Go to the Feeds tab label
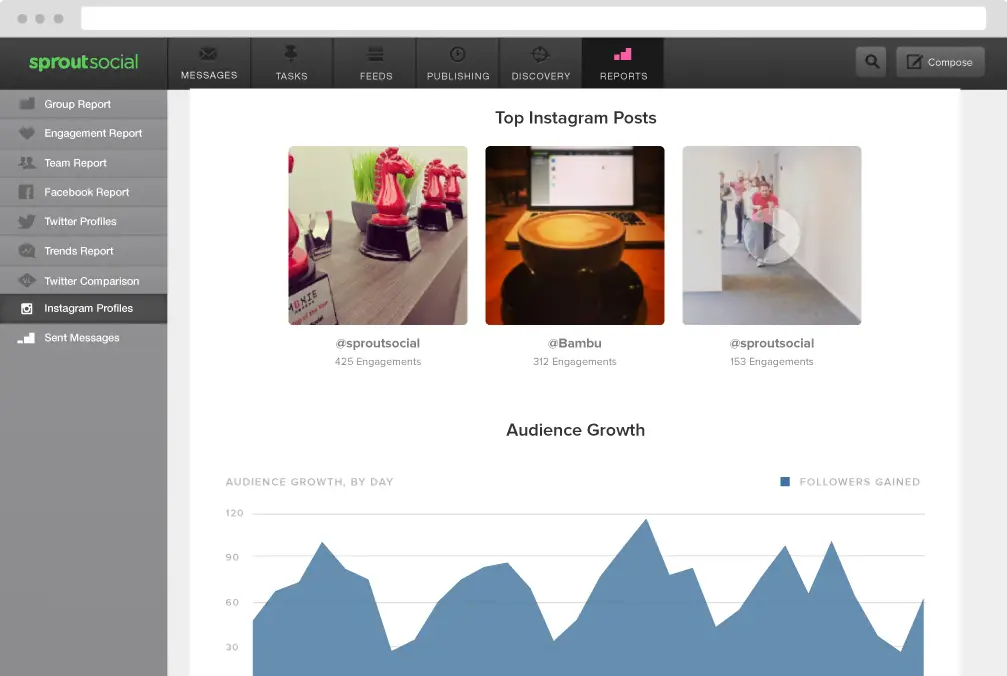Image resolution: width=1007 pixels, height=676 pixels. [x=376, y=76]
